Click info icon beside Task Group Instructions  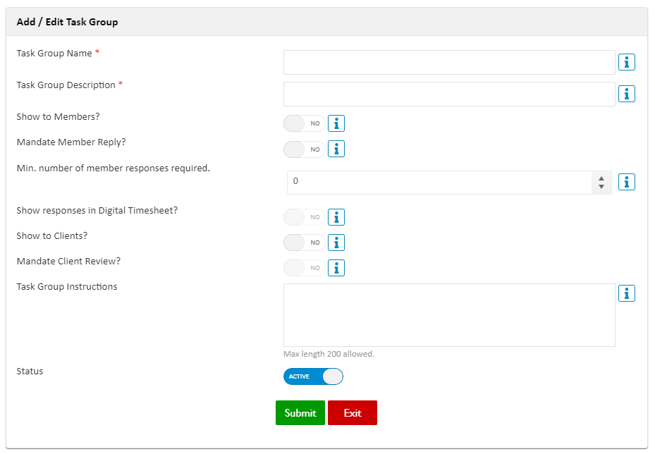pos(626,293)
